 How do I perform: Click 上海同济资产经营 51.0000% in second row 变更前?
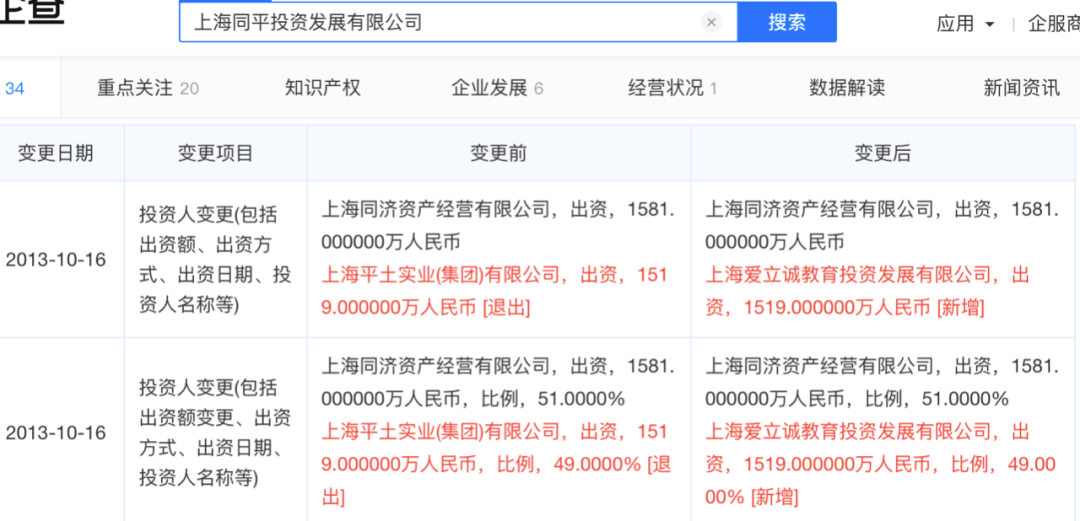point(498,381)
